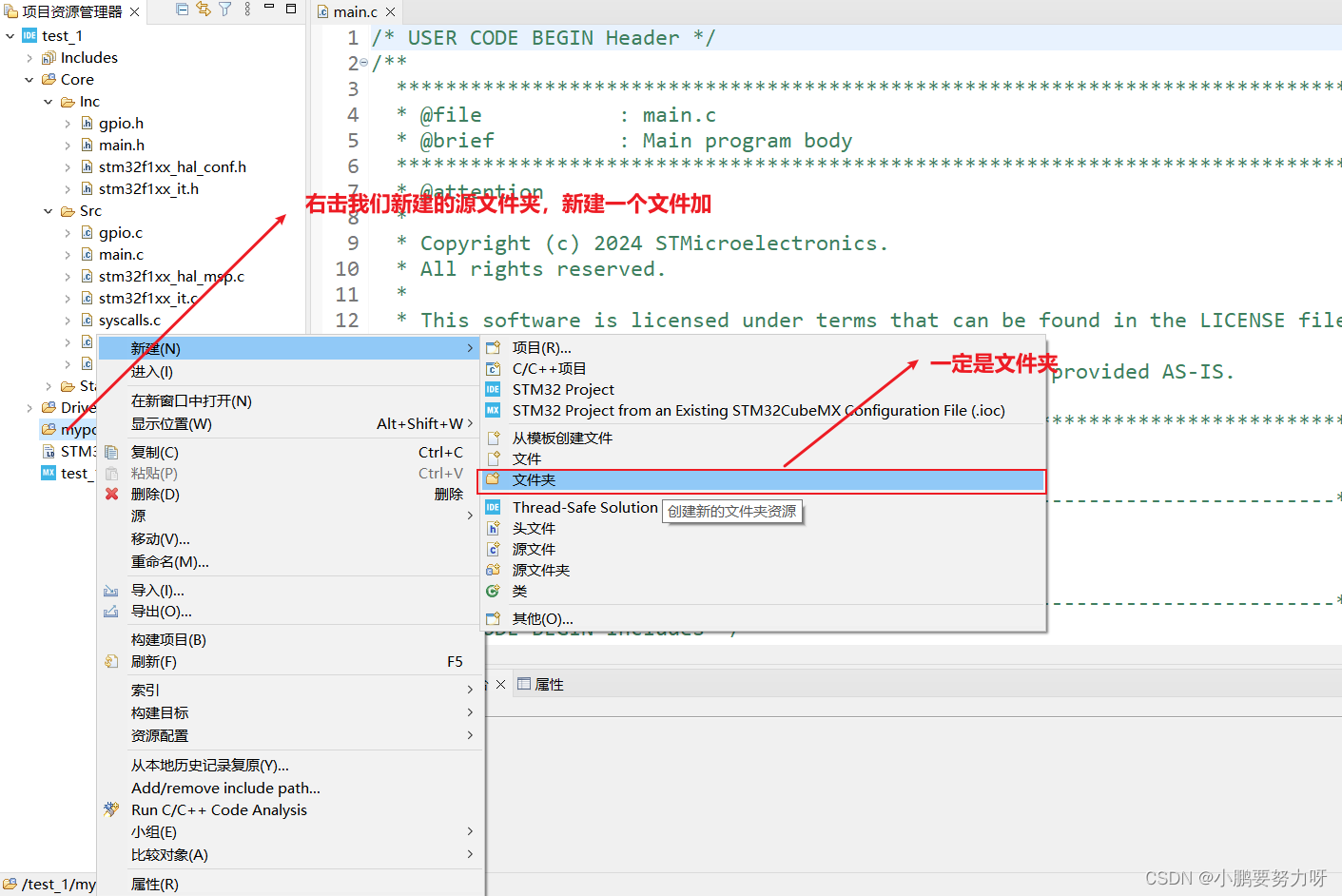Click 项目(R)... new project icon
1342x896 pixels.
click(493, 347)
